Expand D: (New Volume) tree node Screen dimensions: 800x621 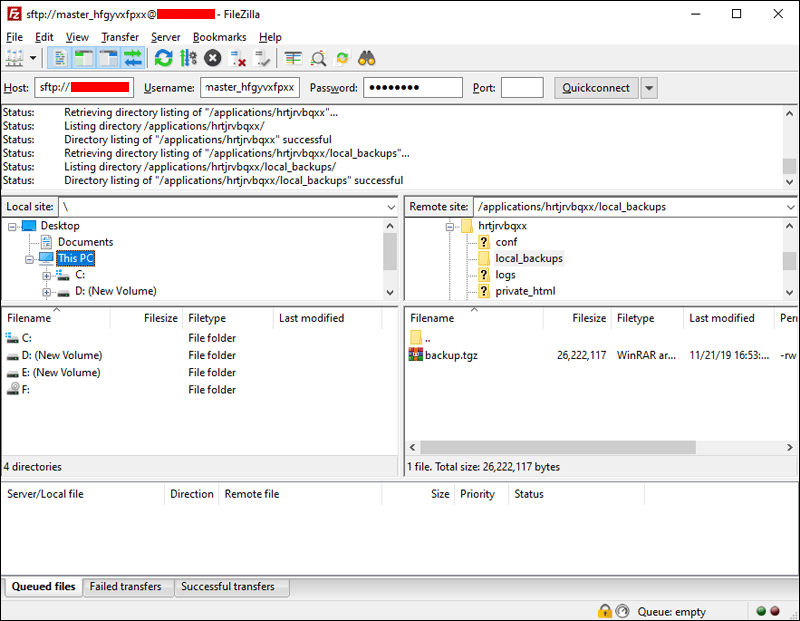click(46, 292)
